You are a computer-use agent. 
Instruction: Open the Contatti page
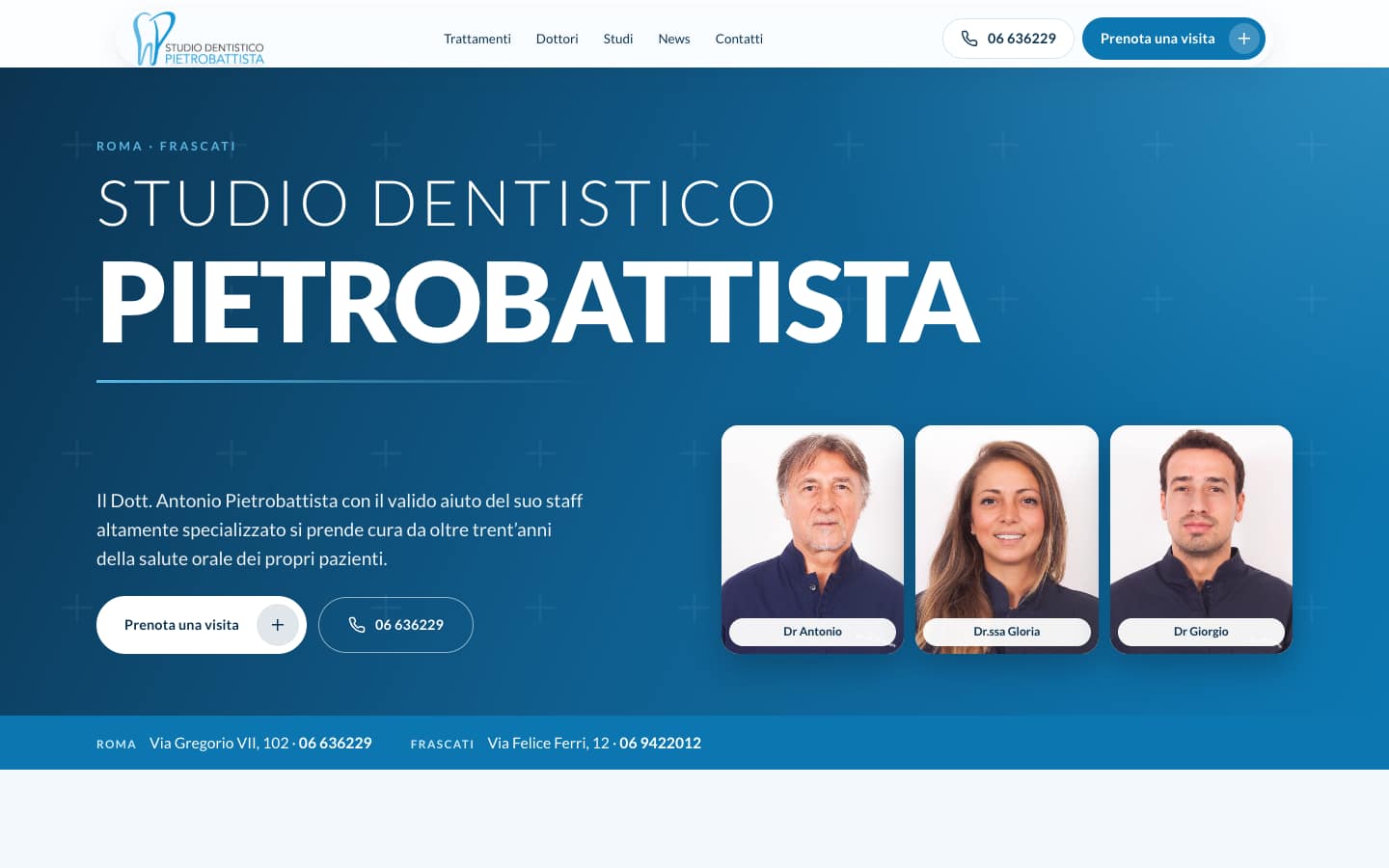pos(739,39)
